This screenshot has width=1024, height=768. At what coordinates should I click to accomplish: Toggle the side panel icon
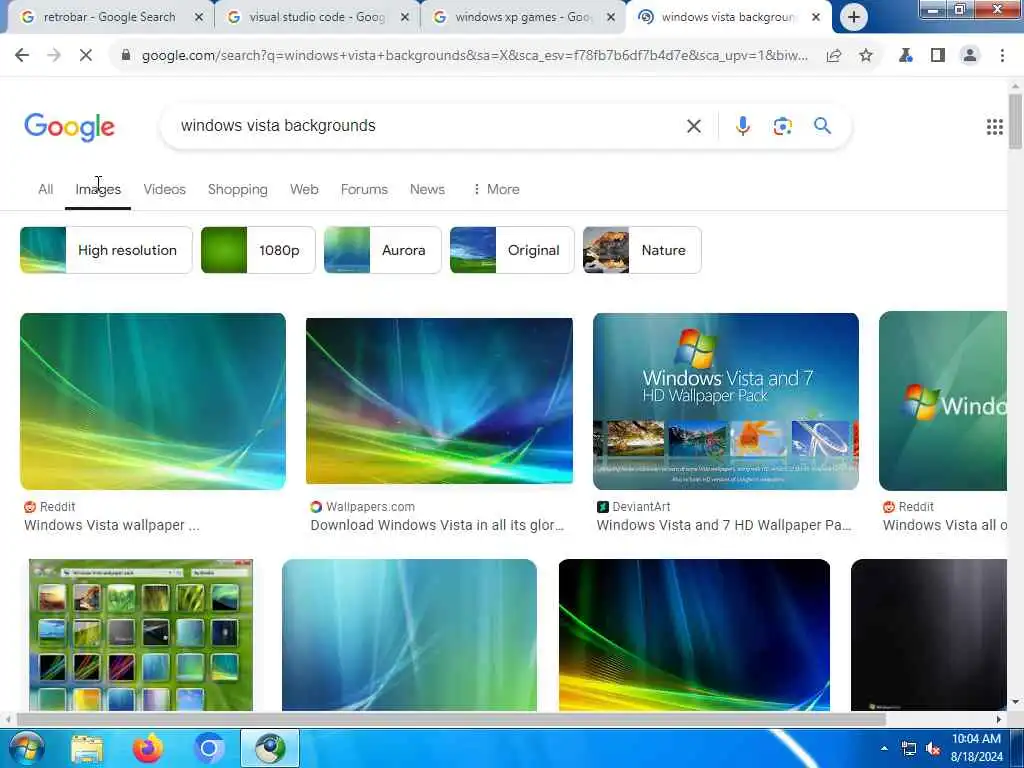coord(938,56)
